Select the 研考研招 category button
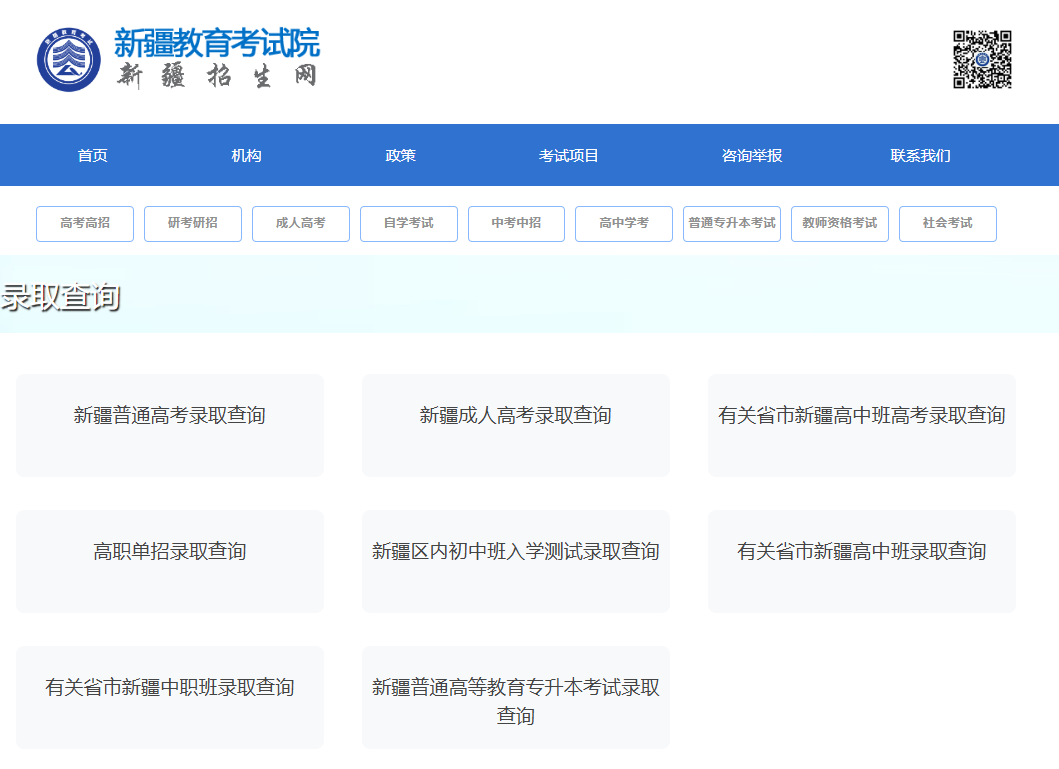Screen dimensions: 1059x769 (x=192, y=223)
